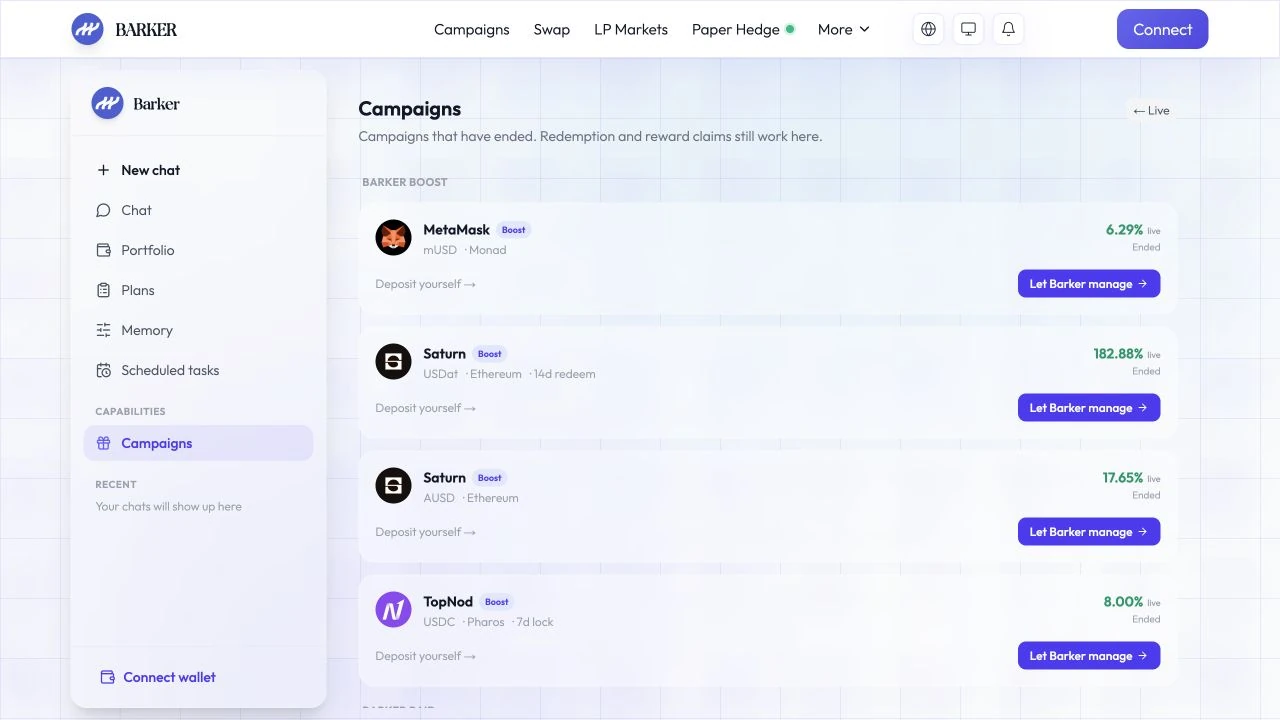The width and height of the screenshot is (1280, 720).
Task: Let Barker manage the Saturn USDat campaign
Action: [x=1089, y=408]
